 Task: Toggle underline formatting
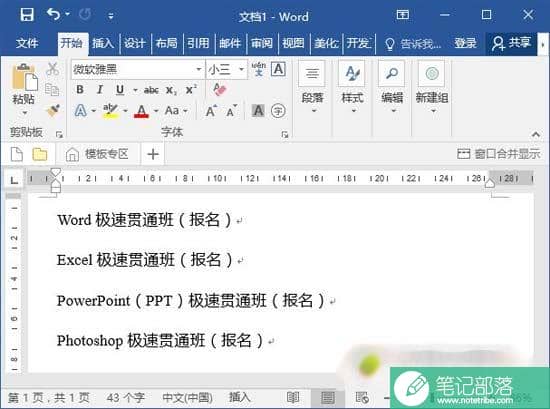pos(120,90)
